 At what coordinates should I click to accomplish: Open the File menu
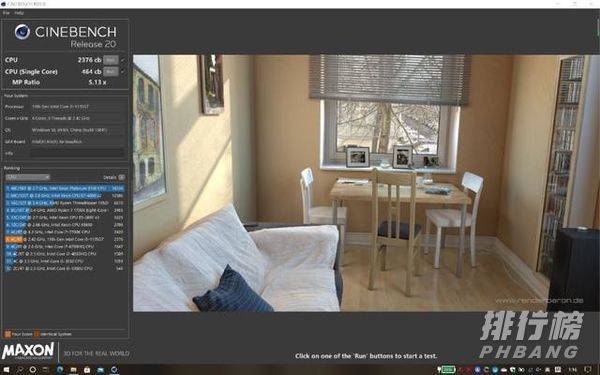tap(6, 13)
